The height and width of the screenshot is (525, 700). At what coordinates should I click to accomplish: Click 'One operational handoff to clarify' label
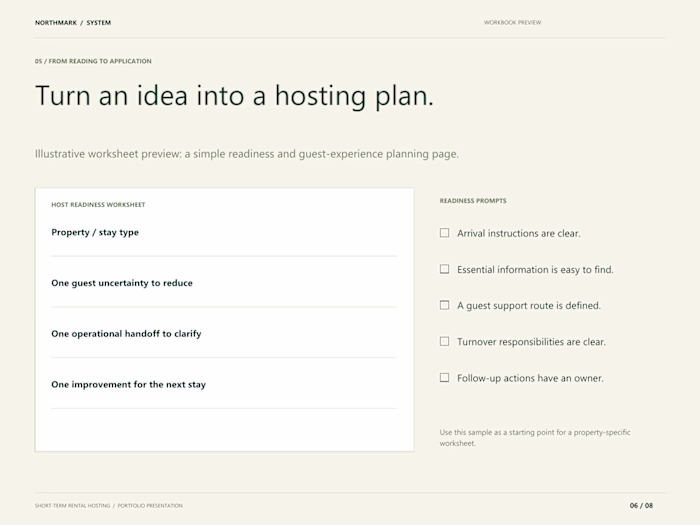click(126, 334)
